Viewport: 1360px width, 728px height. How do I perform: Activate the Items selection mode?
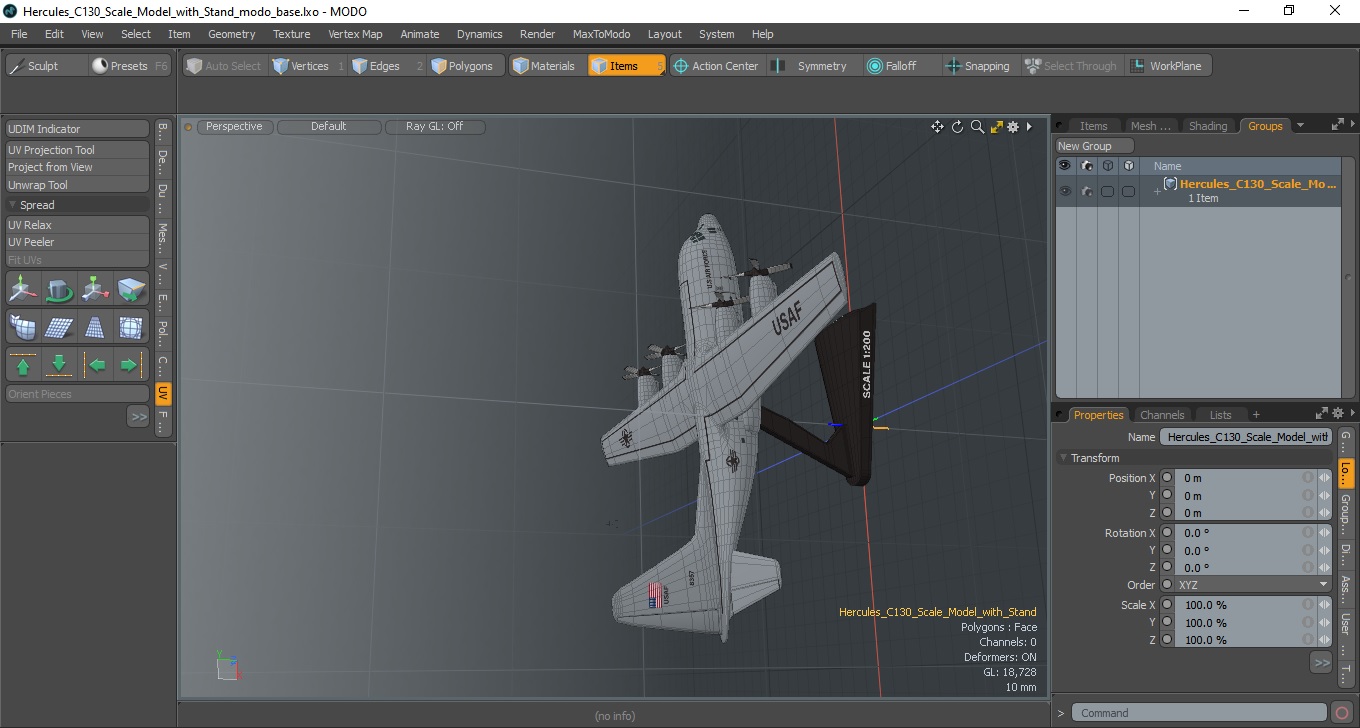(626, 66)
